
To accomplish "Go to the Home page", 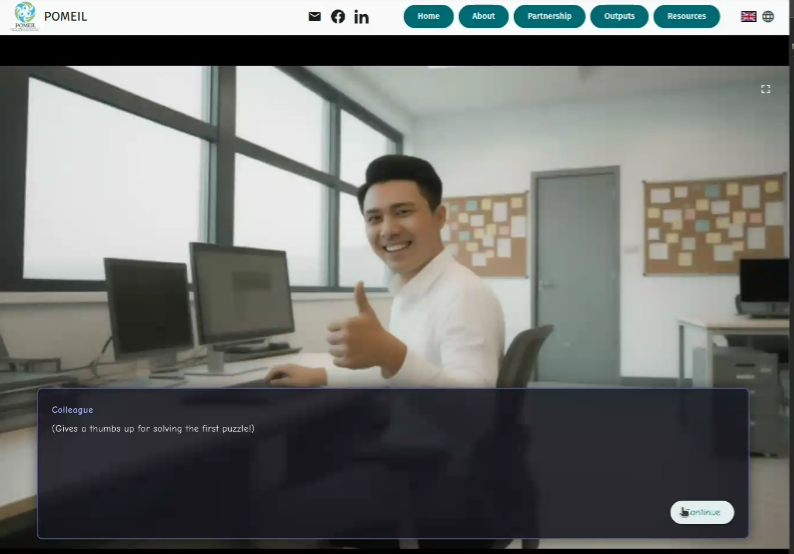I will point(428,17).
